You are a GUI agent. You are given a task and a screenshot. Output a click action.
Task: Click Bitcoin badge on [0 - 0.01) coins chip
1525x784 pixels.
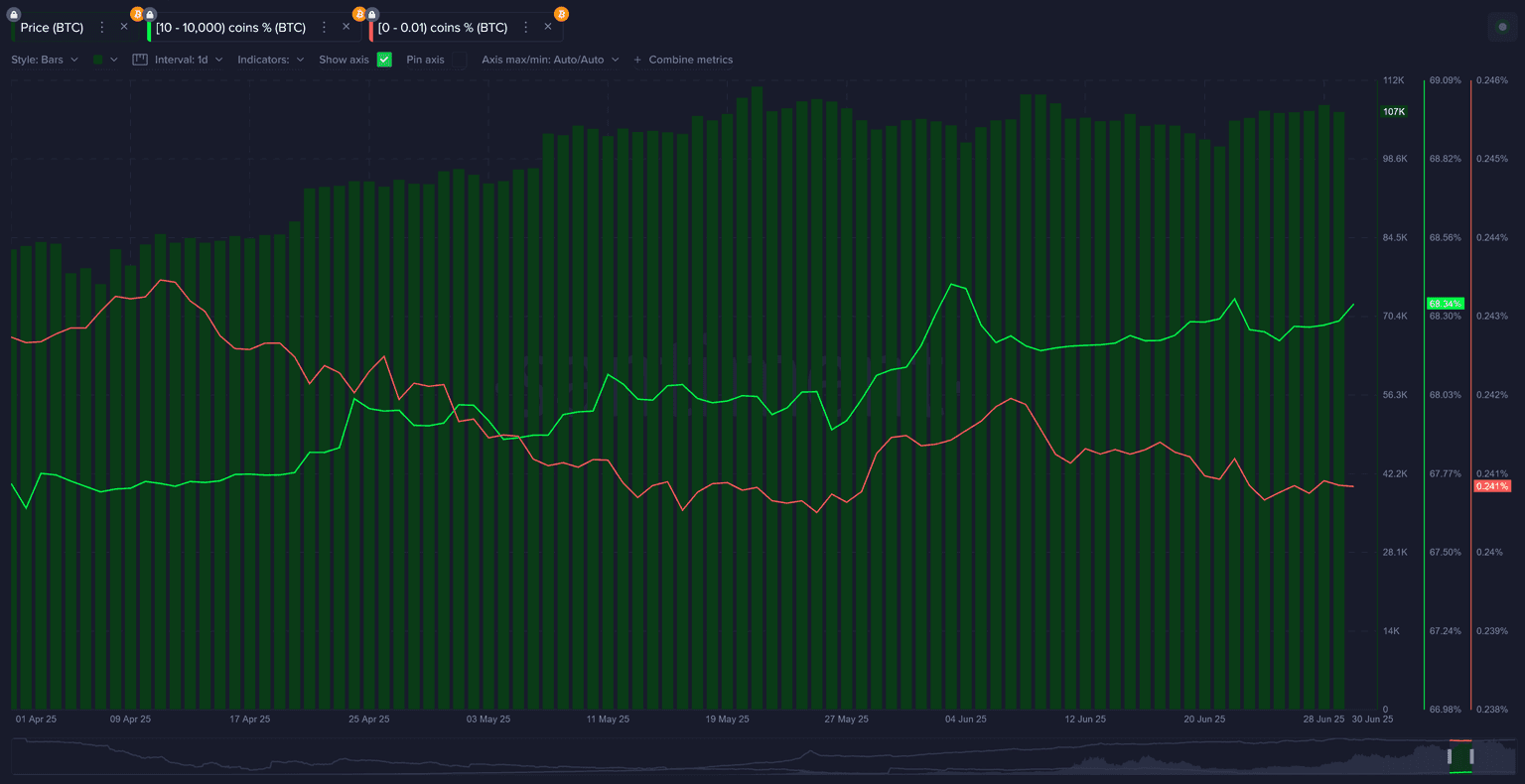pos(561,14)
